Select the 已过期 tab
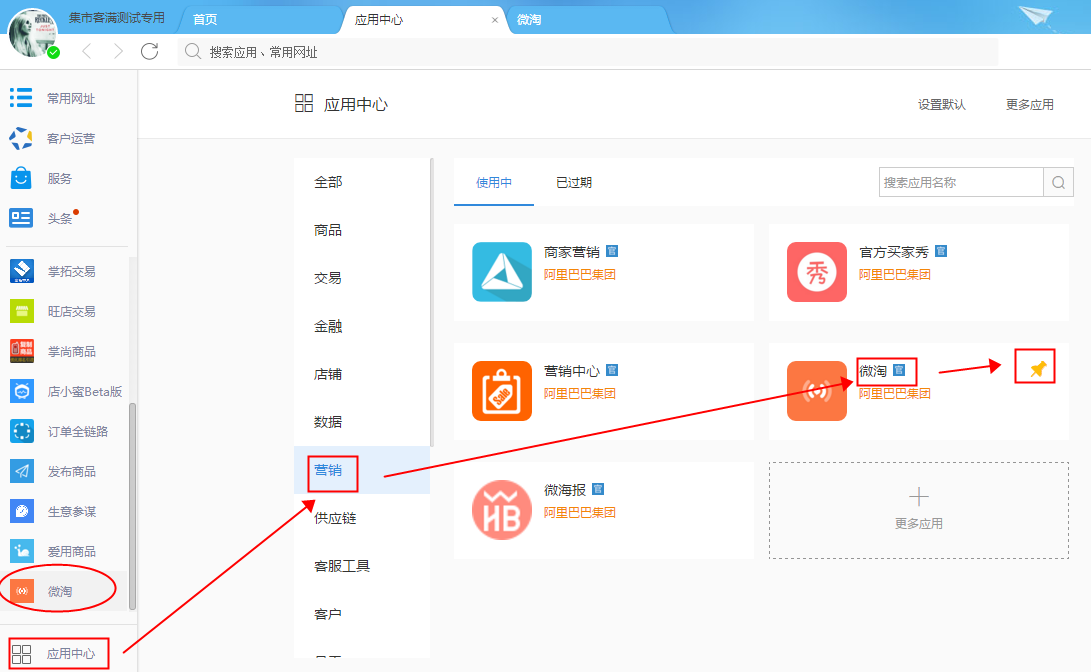Image resolution: width=1091 pixels, height=672 pixels. click(x=574, y=182)
